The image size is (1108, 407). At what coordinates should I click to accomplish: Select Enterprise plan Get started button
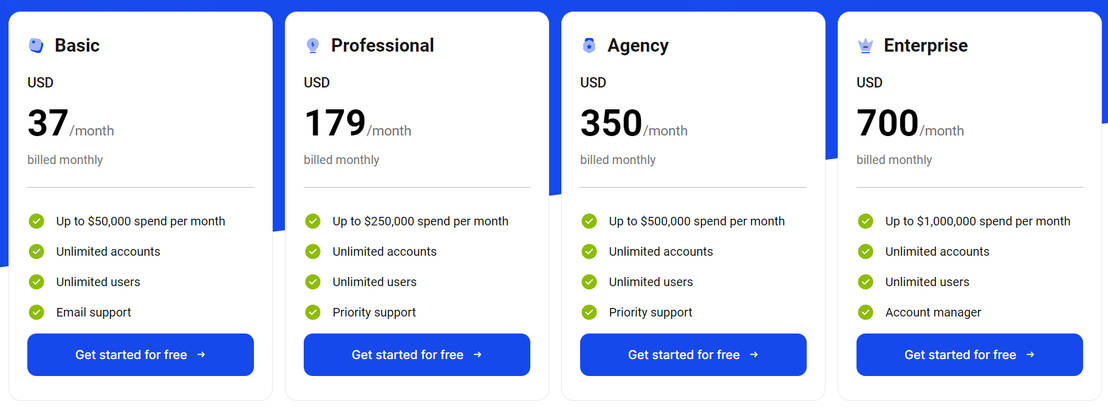click(969, 355)
